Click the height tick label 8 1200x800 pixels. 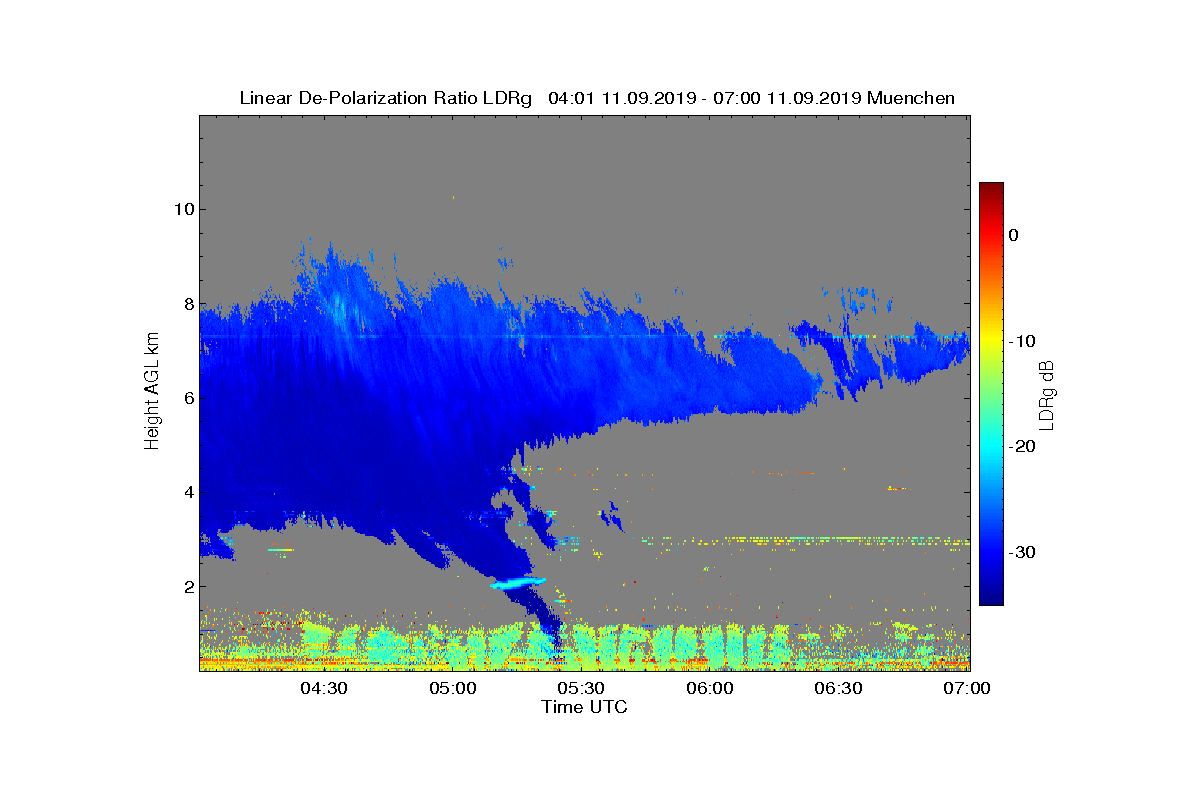pos(187,304)
